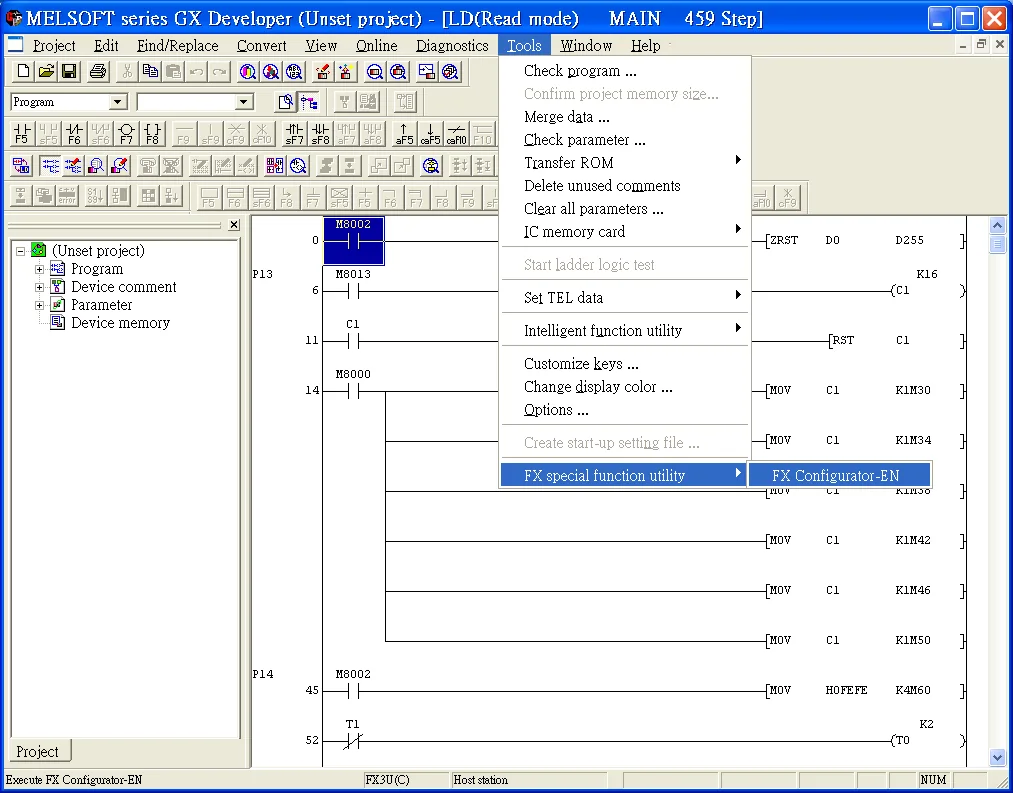Insert coil with F7 icon

click(x=126, y=134)
